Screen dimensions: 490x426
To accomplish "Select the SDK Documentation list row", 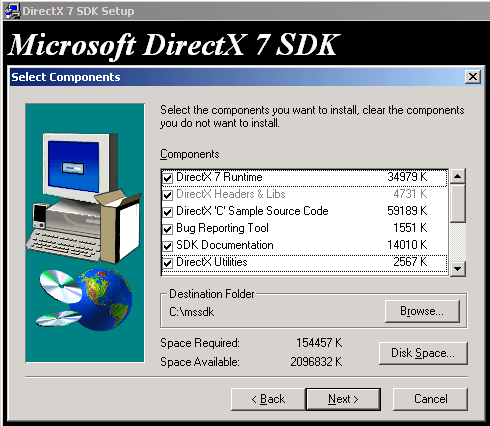I will click(304, 245).
